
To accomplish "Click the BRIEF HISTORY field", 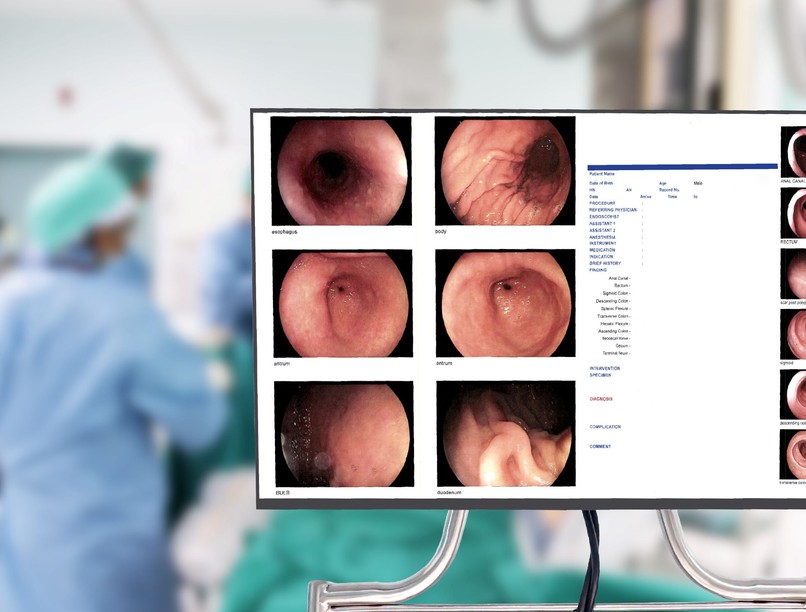I will [x=605, y=263].
